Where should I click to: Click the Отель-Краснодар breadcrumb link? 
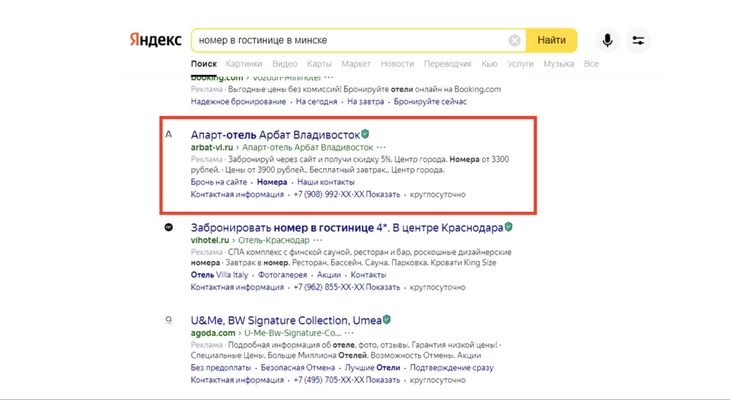click(274, 240)
